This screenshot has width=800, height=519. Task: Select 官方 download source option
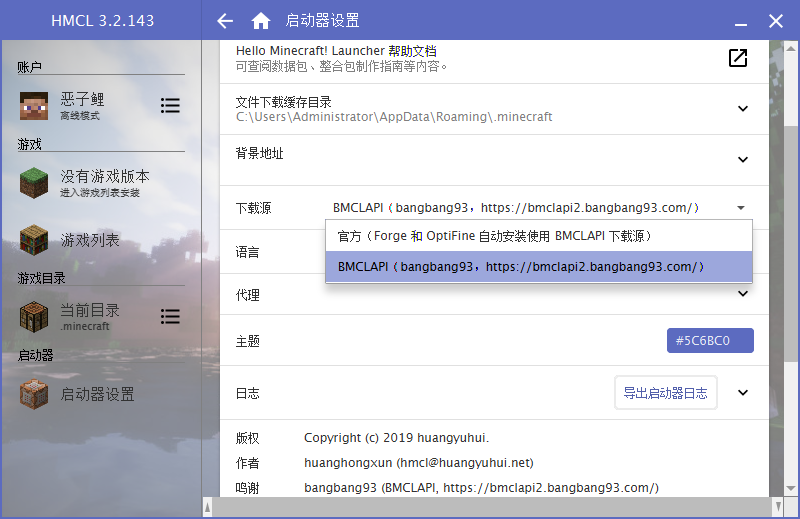(x=539, y=236)
